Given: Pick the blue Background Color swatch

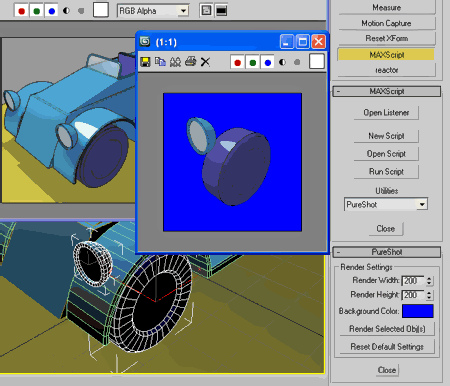Looking at the screenshot, I should tap(418, 311).
